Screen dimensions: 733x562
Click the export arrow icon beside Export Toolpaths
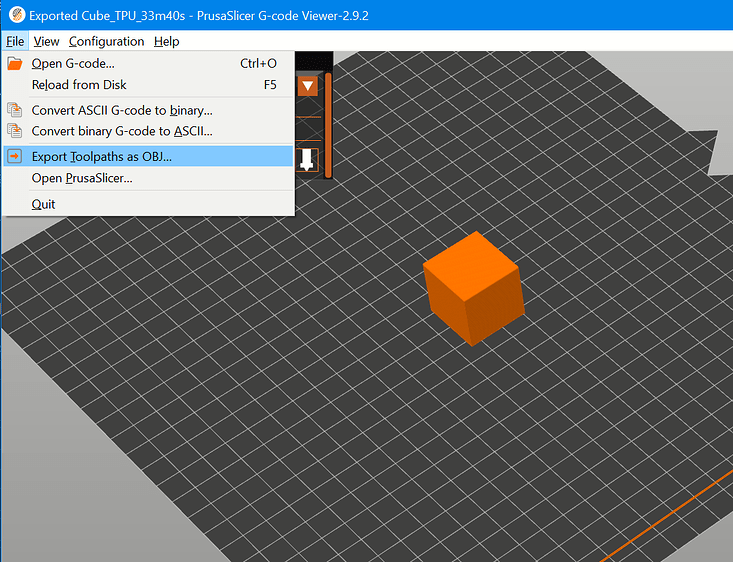click(x=14, y=156)
